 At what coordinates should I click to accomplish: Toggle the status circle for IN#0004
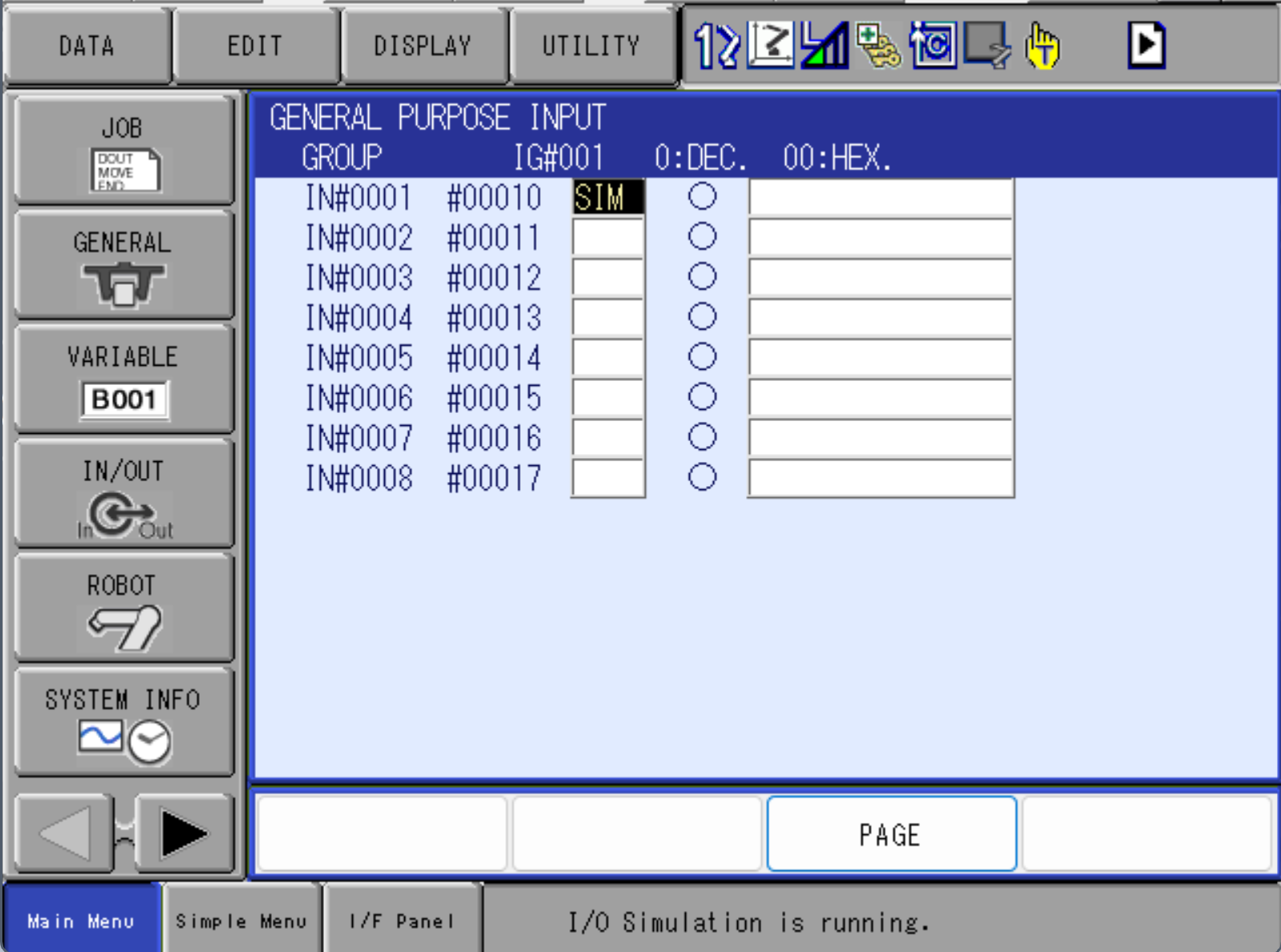pyautogui.click(x=702, y=317)
